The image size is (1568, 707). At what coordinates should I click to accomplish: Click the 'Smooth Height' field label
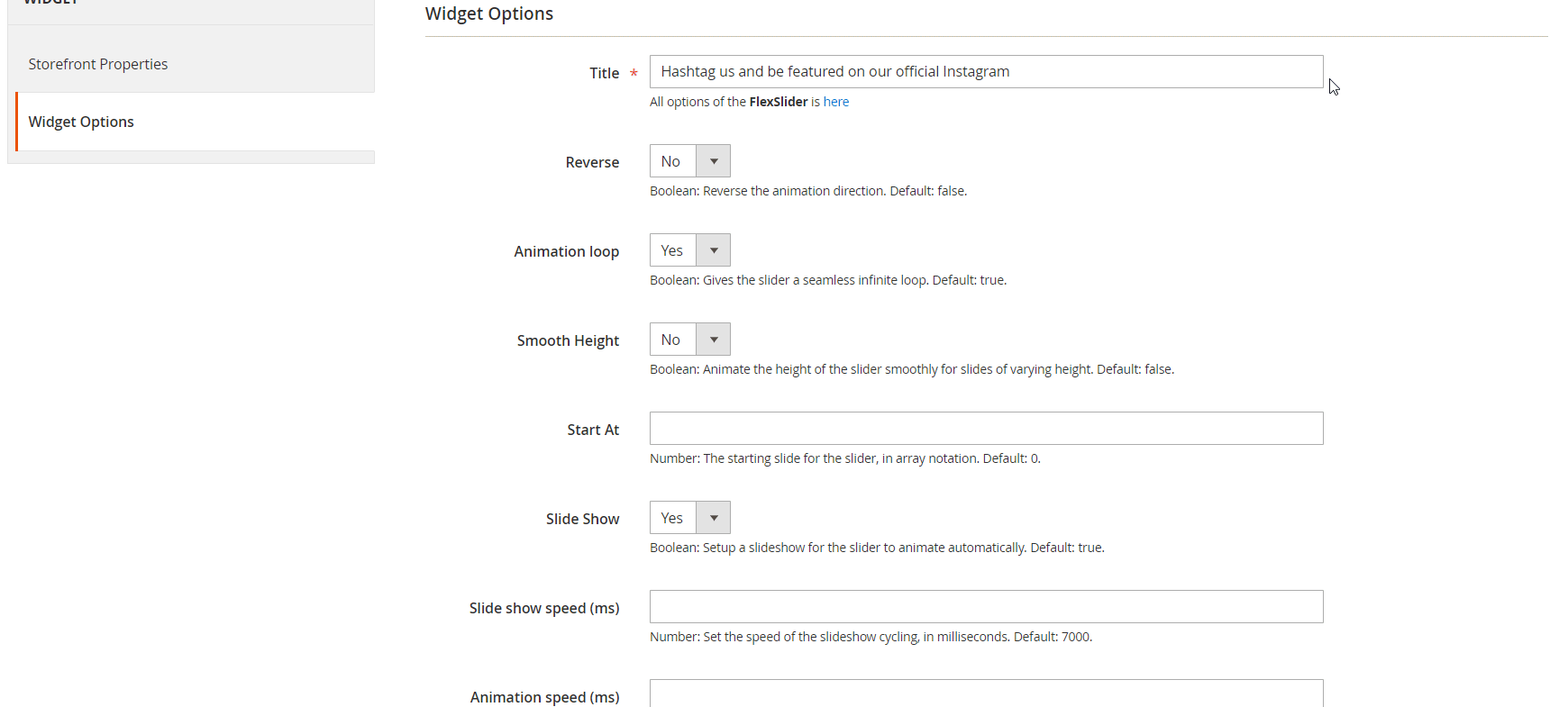[x=568, y=340]
